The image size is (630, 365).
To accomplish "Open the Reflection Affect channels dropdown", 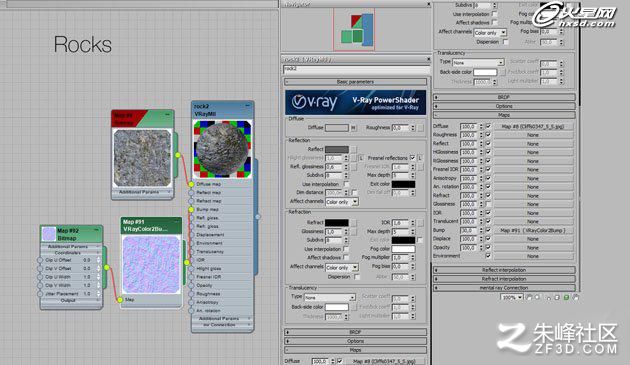I will click(x=342, y=202).
